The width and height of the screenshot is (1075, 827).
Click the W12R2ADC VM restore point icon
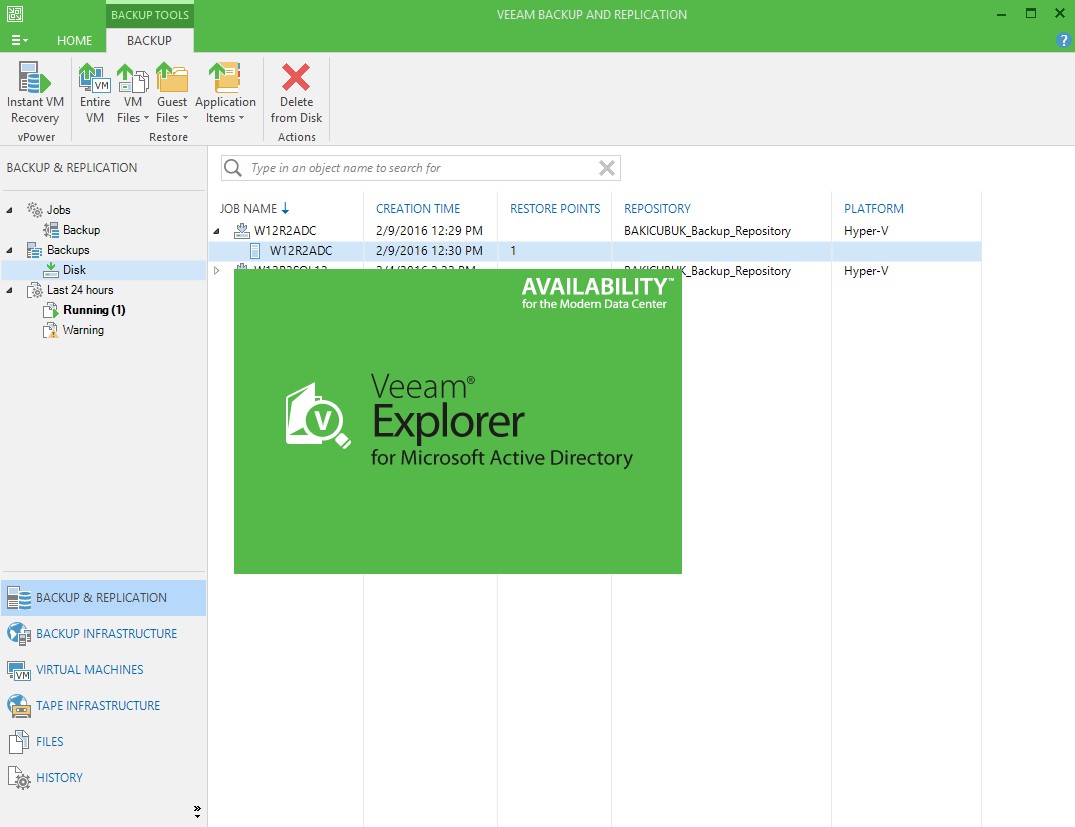[255, 250]
